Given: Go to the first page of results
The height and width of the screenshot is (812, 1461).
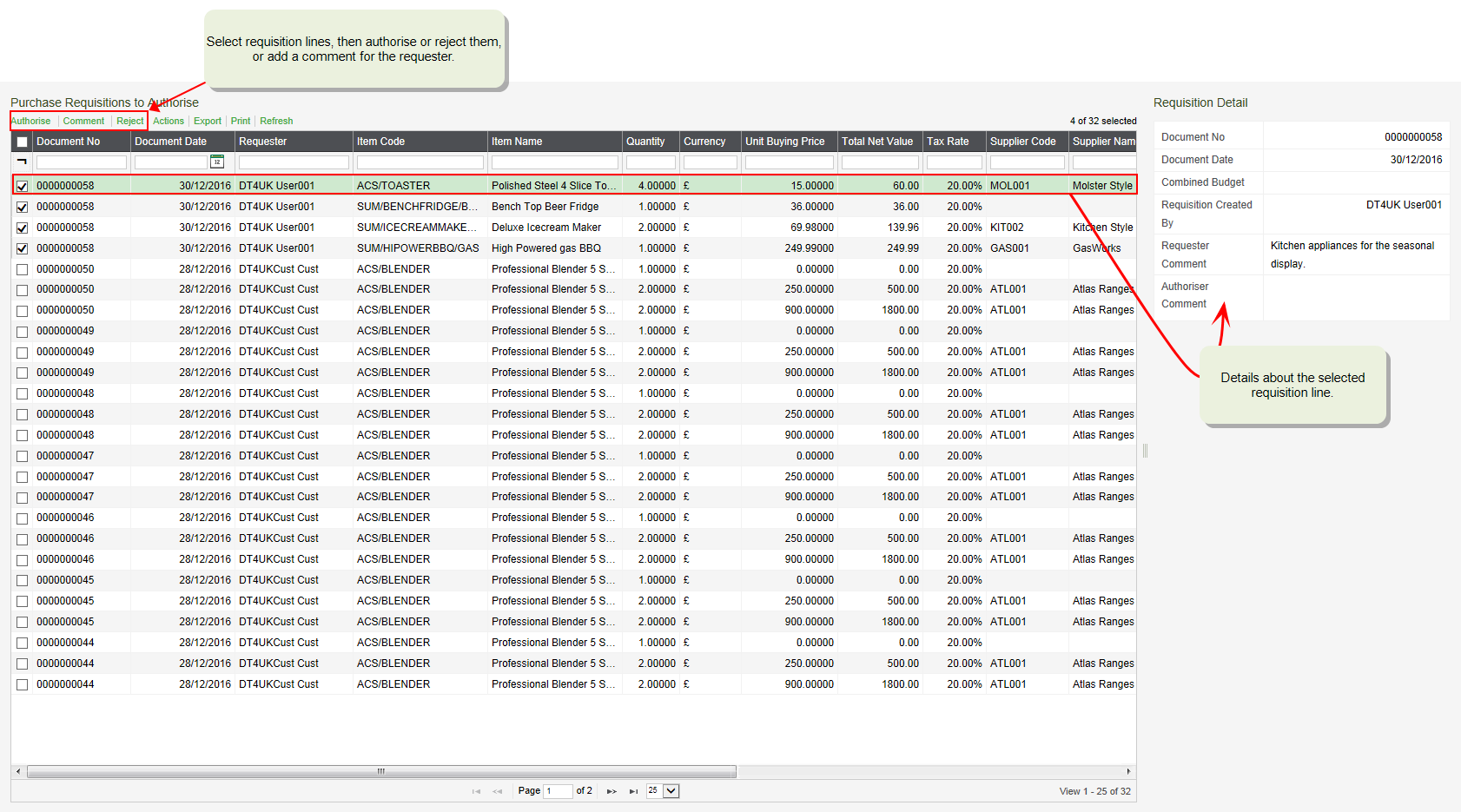Looking at the screenshot, I should [x=476, y=791].
